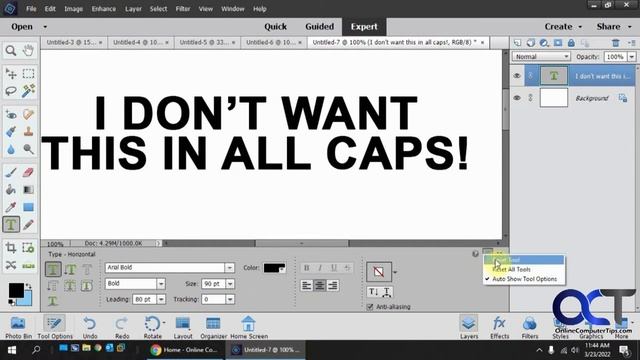Click the lock all pixels icon

click(571, 42)
